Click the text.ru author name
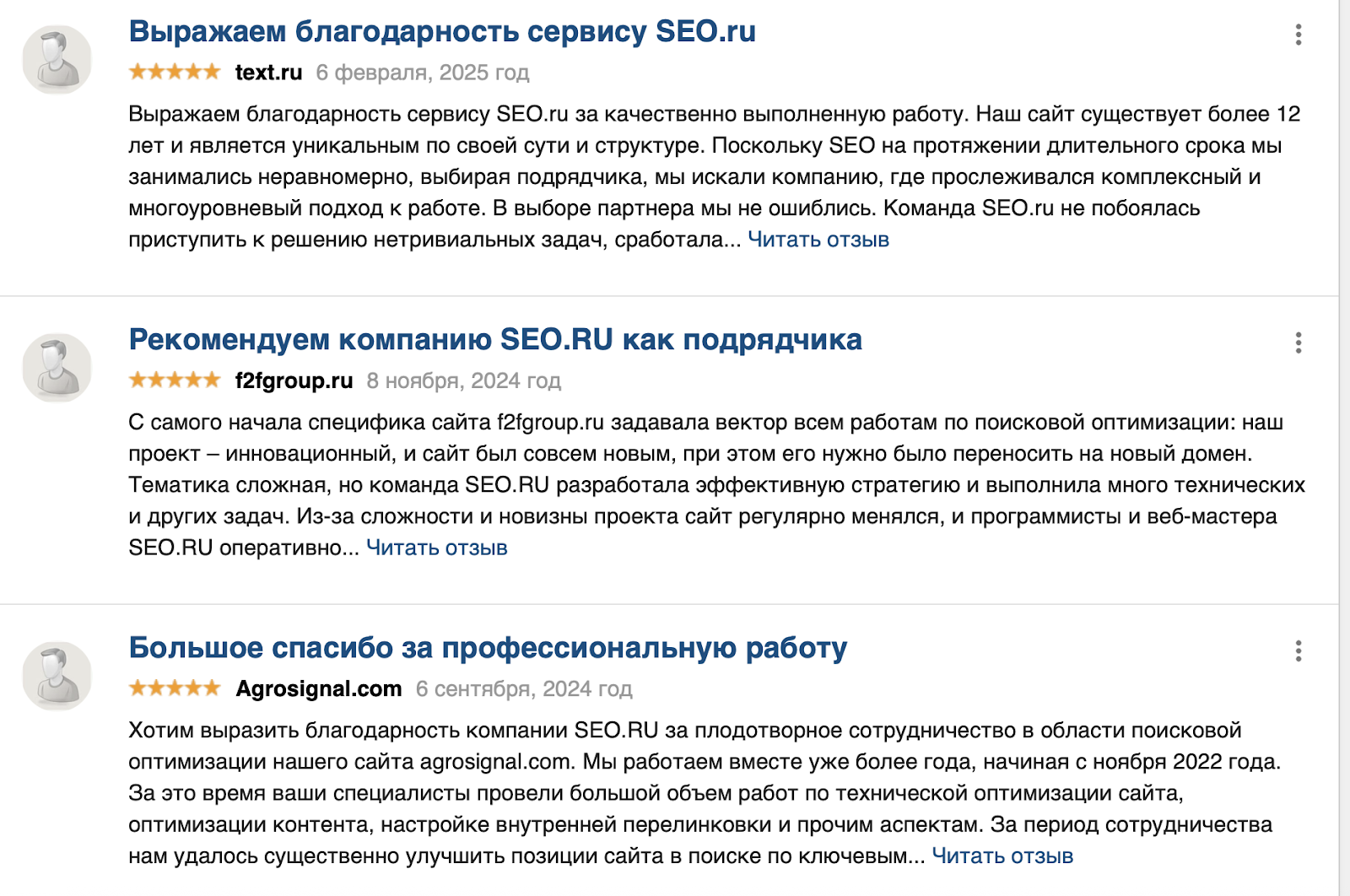This screenshot has width=1350, height=896. coord(268,73)
